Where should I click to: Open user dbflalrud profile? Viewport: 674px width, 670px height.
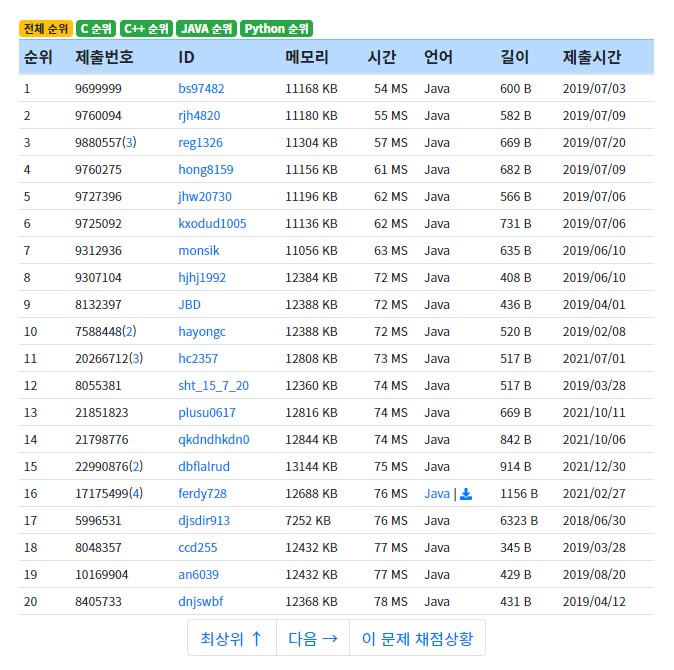coord(204,467)
